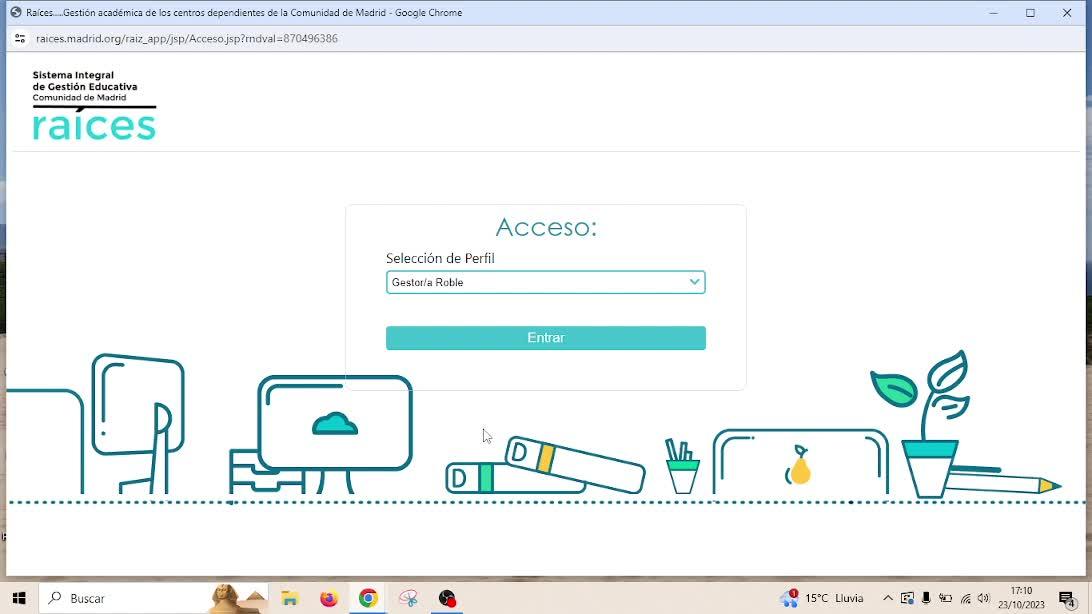Open the Selección de Perfil dropdown

tap(545, 282)
